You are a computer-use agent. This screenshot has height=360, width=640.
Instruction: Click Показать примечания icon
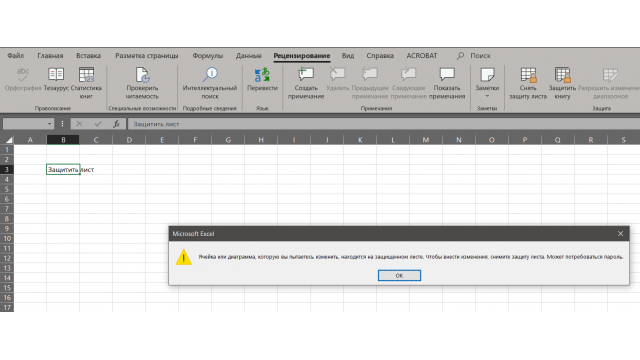coord(447,75)
